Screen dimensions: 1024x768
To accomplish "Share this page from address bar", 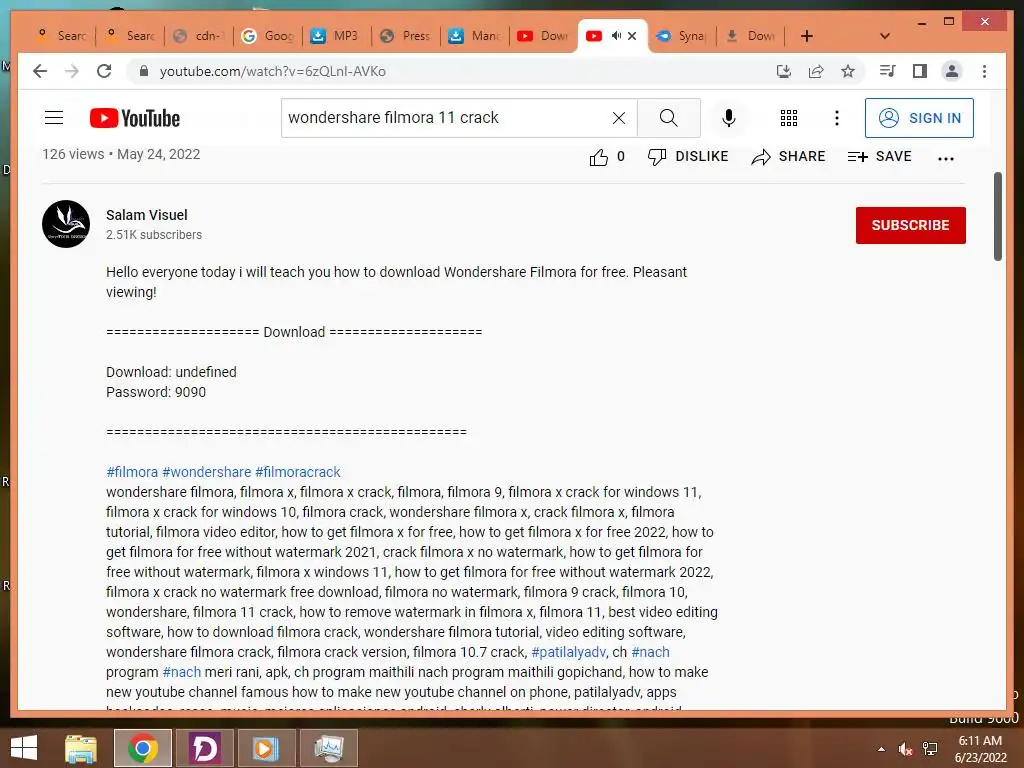I will point(816,71).
